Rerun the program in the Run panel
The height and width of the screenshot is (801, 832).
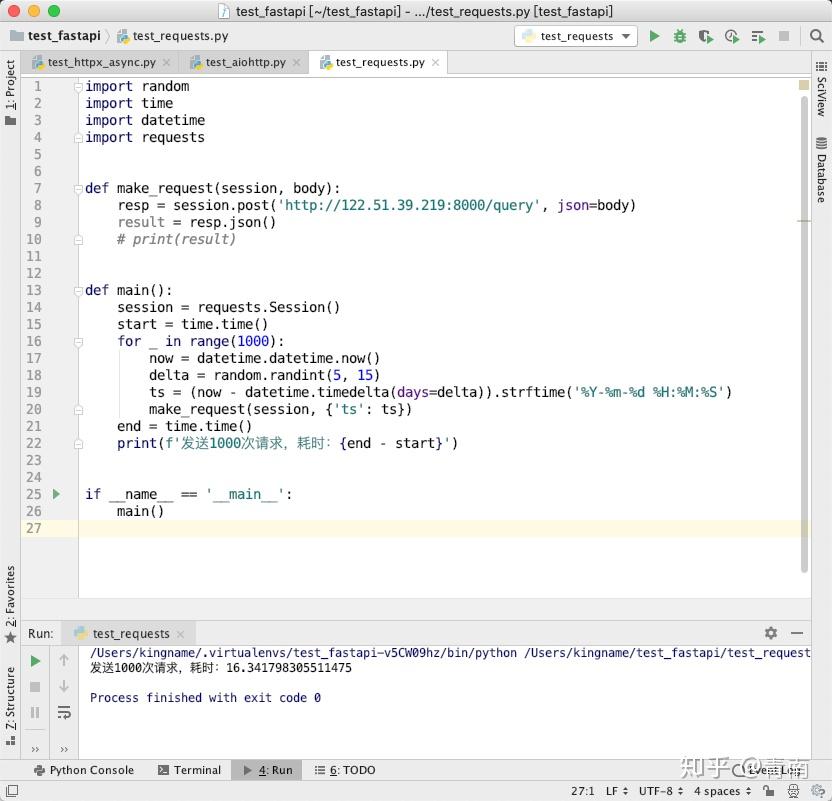[x=36, y=661]
